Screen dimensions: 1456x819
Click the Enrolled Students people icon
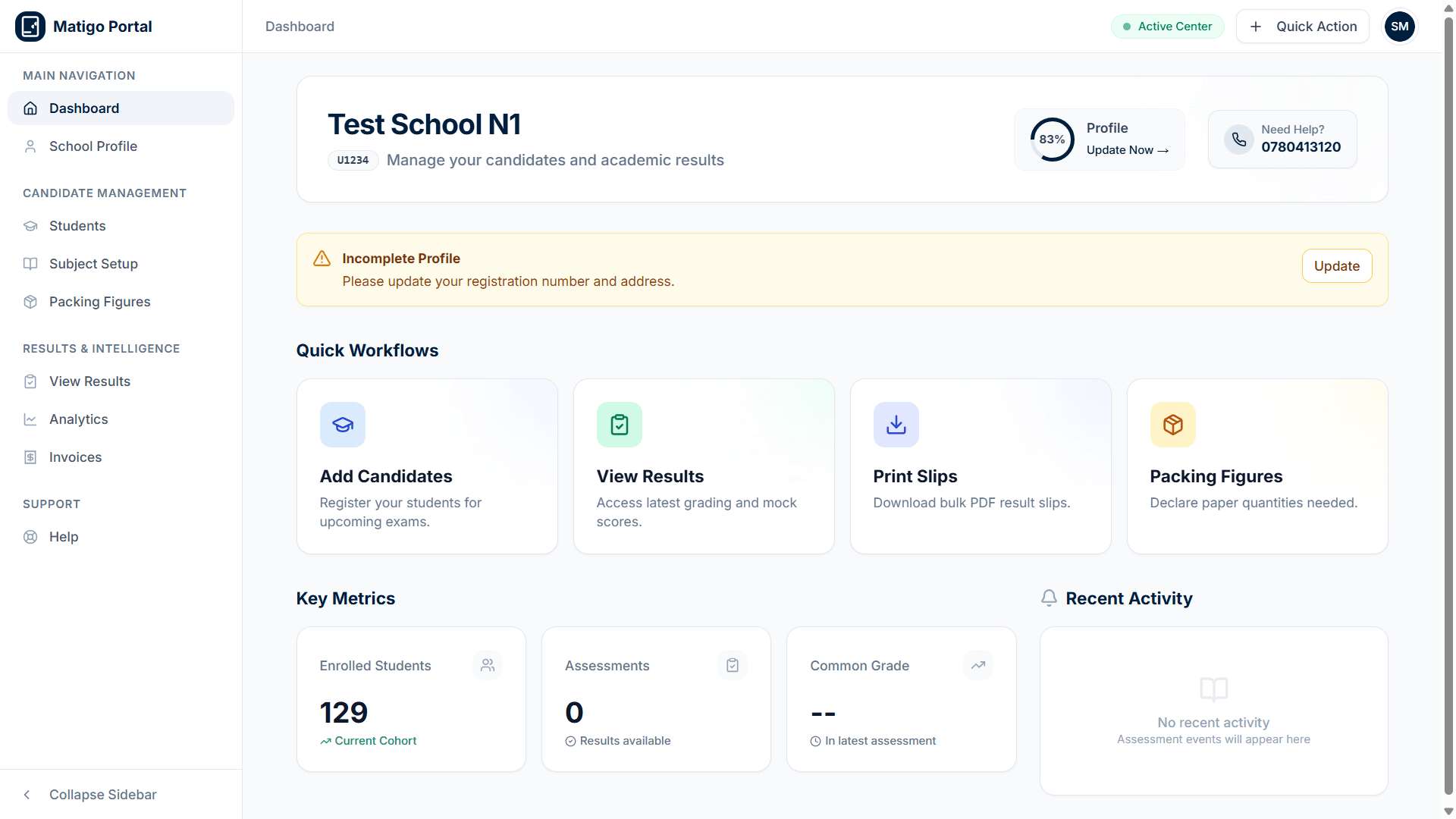[x=488, y=665]
